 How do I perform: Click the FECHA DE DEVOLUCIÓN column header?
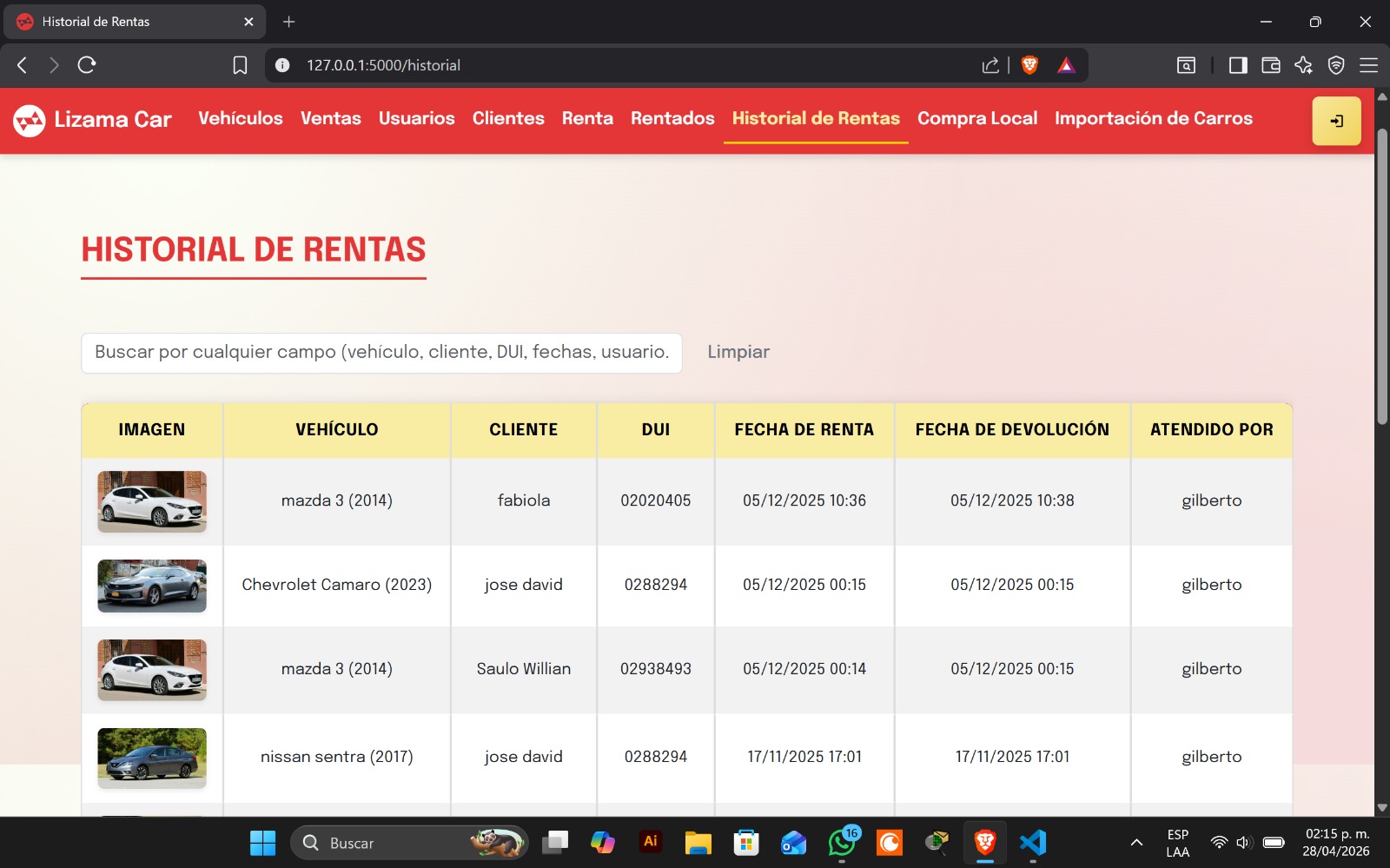click(x=1012, y=429)
